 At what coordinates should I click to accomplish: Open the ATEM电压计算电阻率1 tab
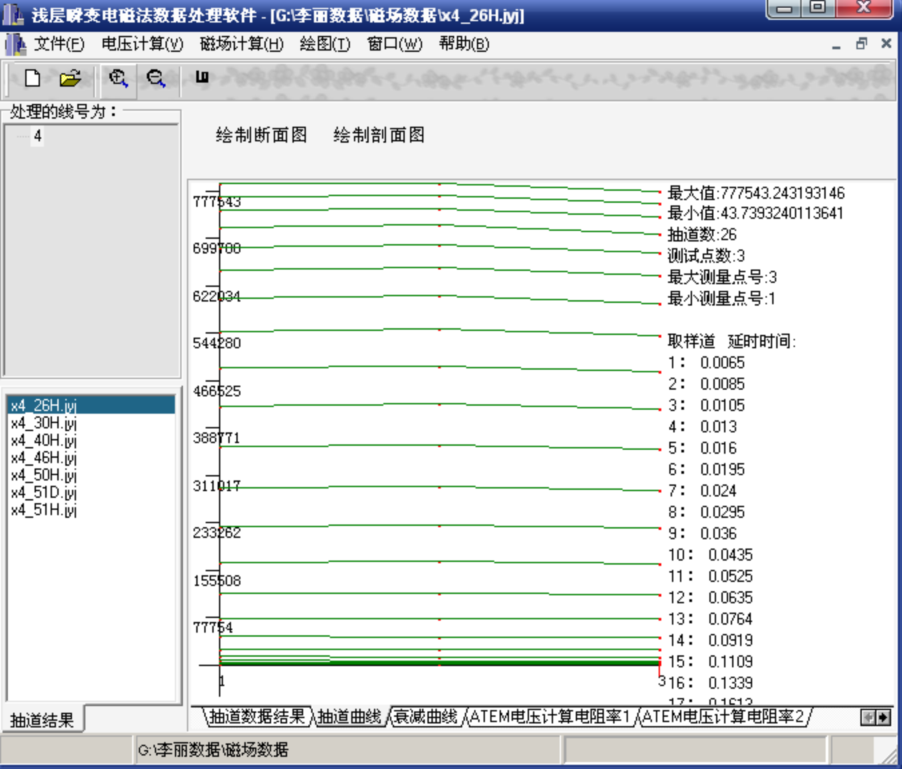click(550, 717)
